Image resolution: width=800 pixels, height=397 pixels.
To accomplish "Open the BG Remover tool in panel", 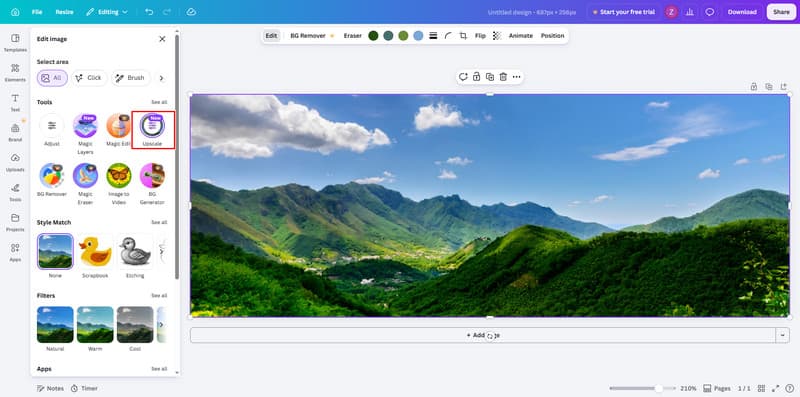I will click(x=52, y=180).
